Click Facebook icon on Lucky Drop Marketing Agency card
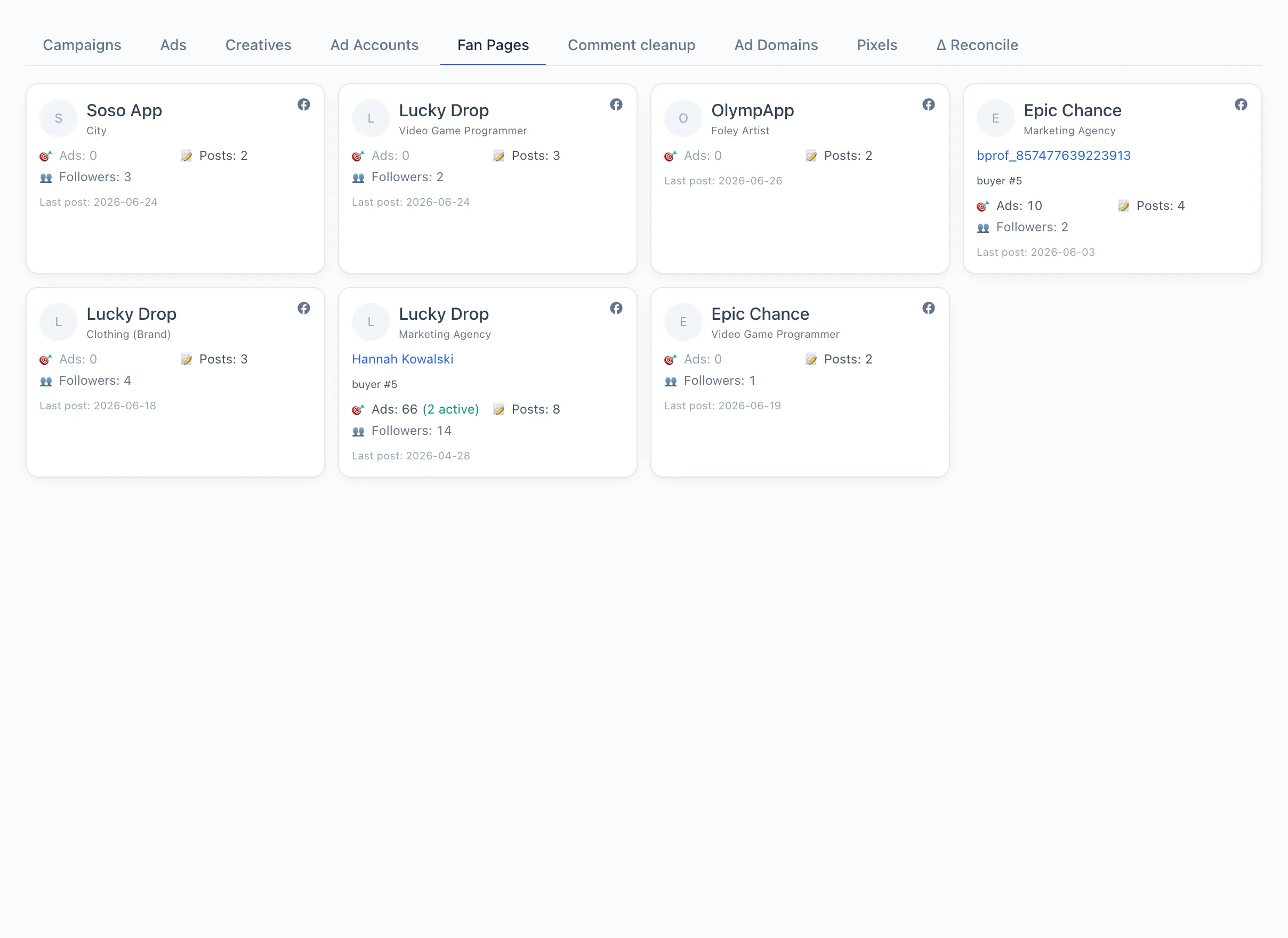 click(x=616, y=308)
